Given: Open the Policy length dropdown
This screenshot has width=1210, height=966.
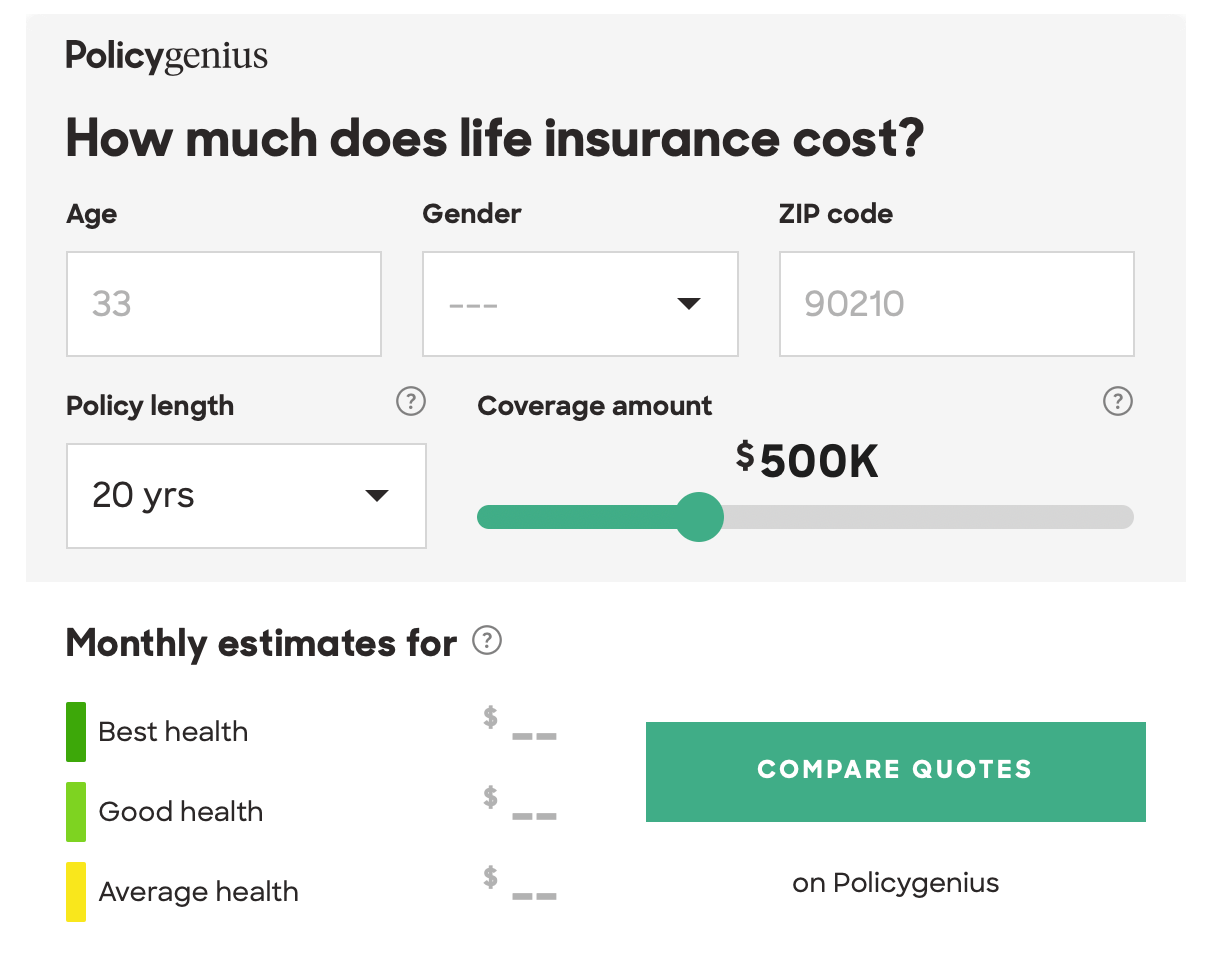Looking at the screenshot, I should [246, 495].
